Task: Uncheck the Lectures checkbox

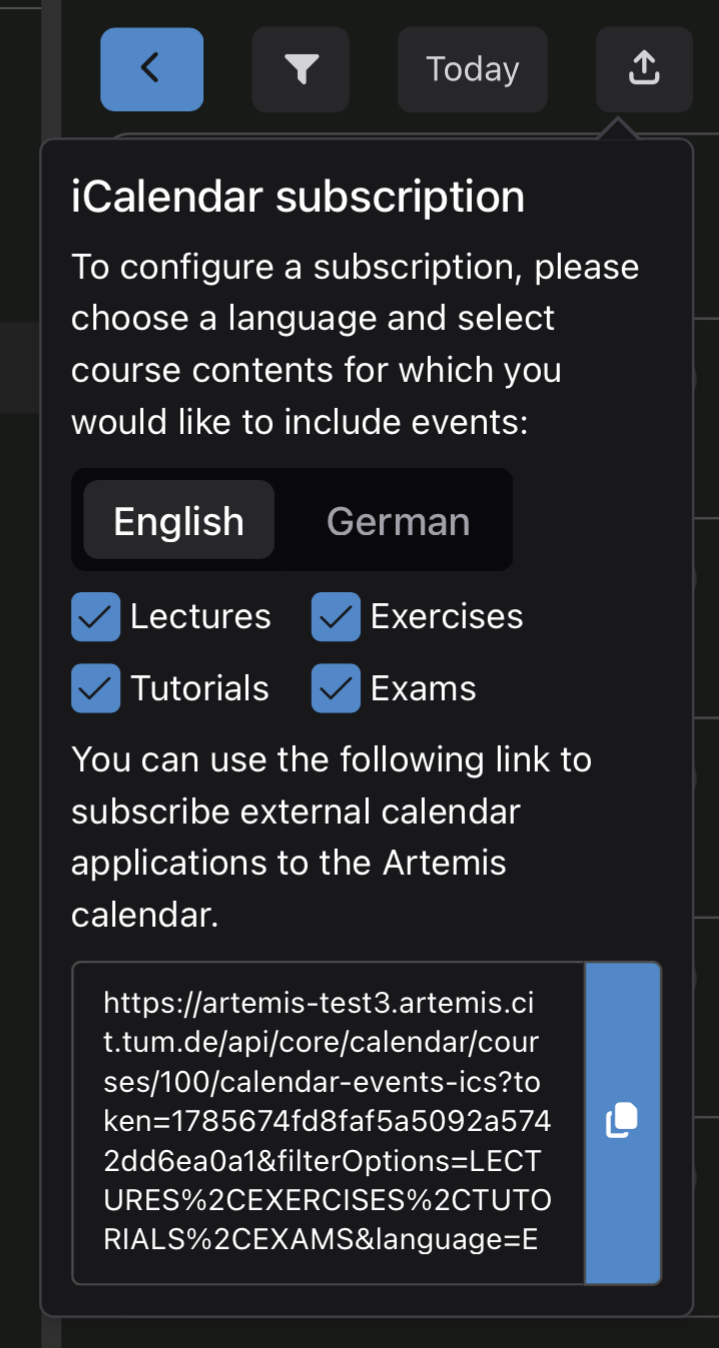Action: 95,616
